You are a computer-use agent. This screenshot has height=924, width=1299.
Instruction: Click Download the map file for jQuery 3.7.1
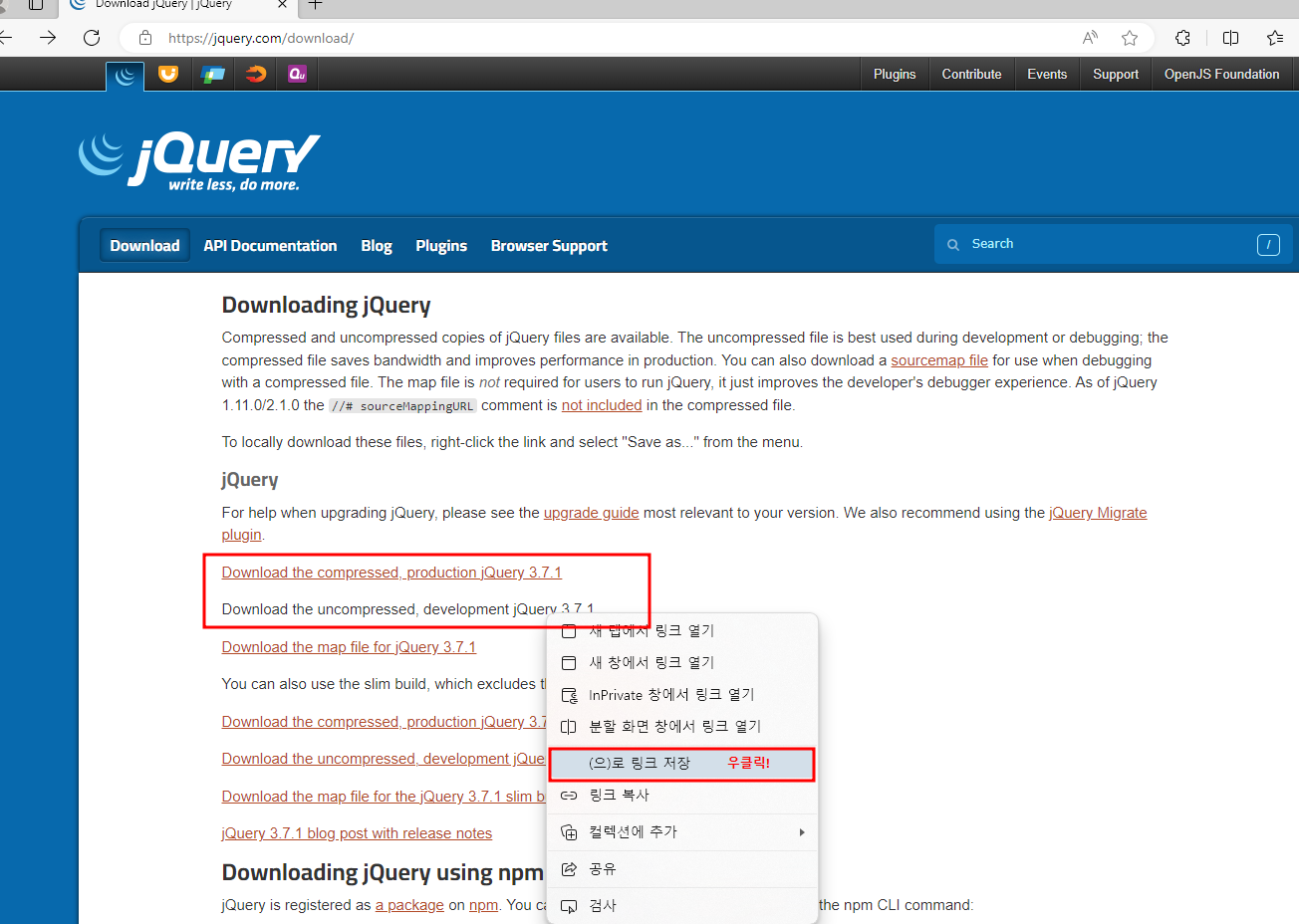(x=349, y=647)
